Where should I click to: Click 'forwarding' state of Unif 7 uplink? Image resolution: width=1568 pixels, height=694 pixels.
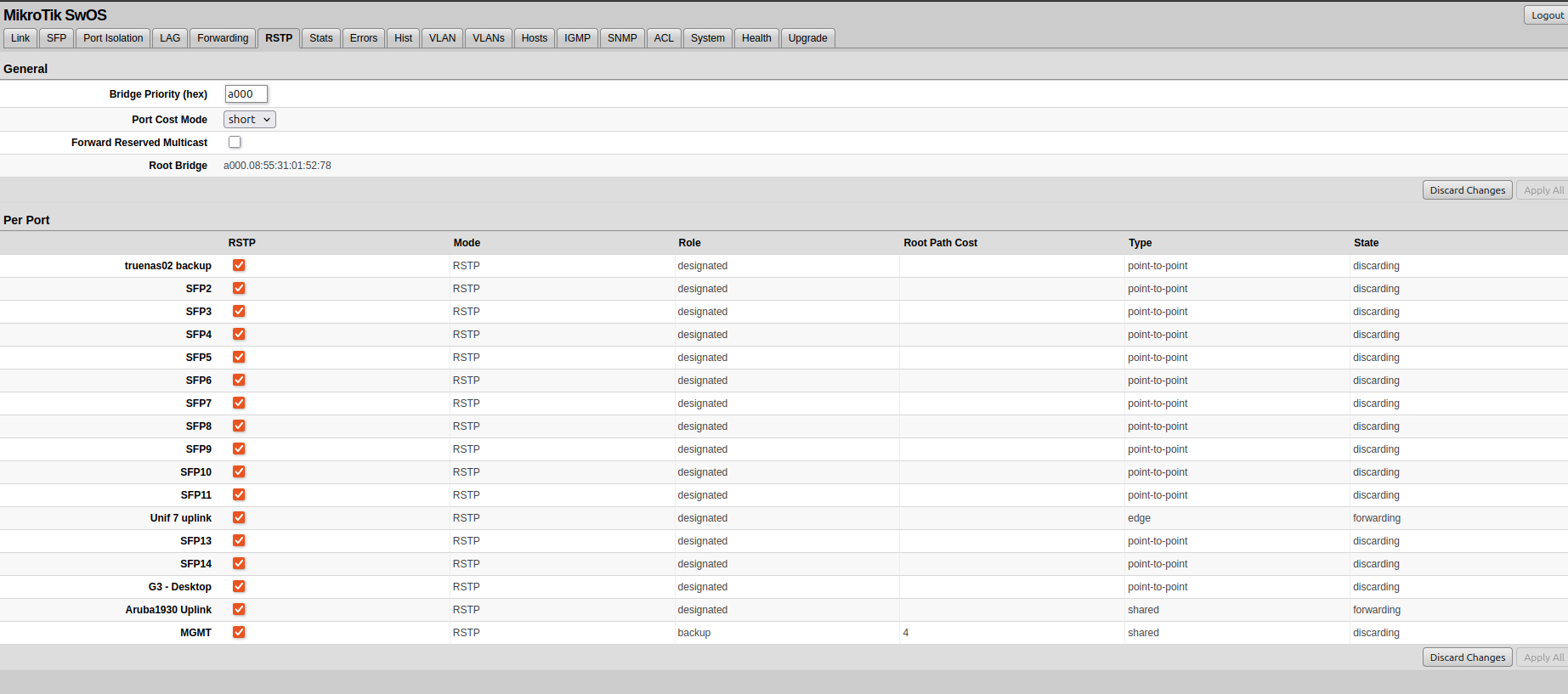(x=1377, y=518)
